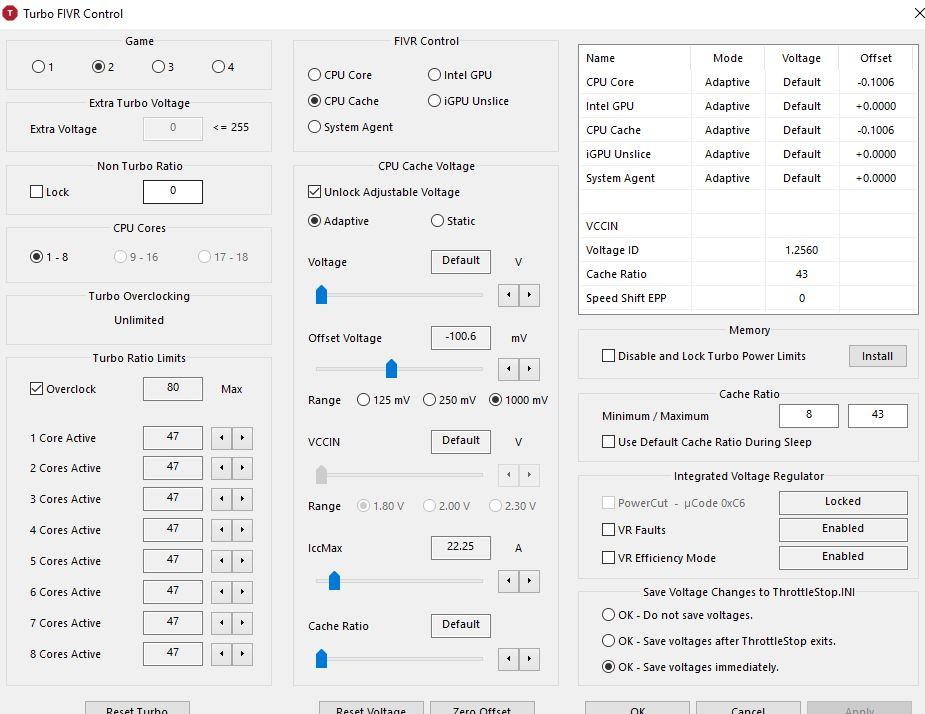925x714 pixels.
Task: Step the Offset Voltage right
Action: pos(529,369)
